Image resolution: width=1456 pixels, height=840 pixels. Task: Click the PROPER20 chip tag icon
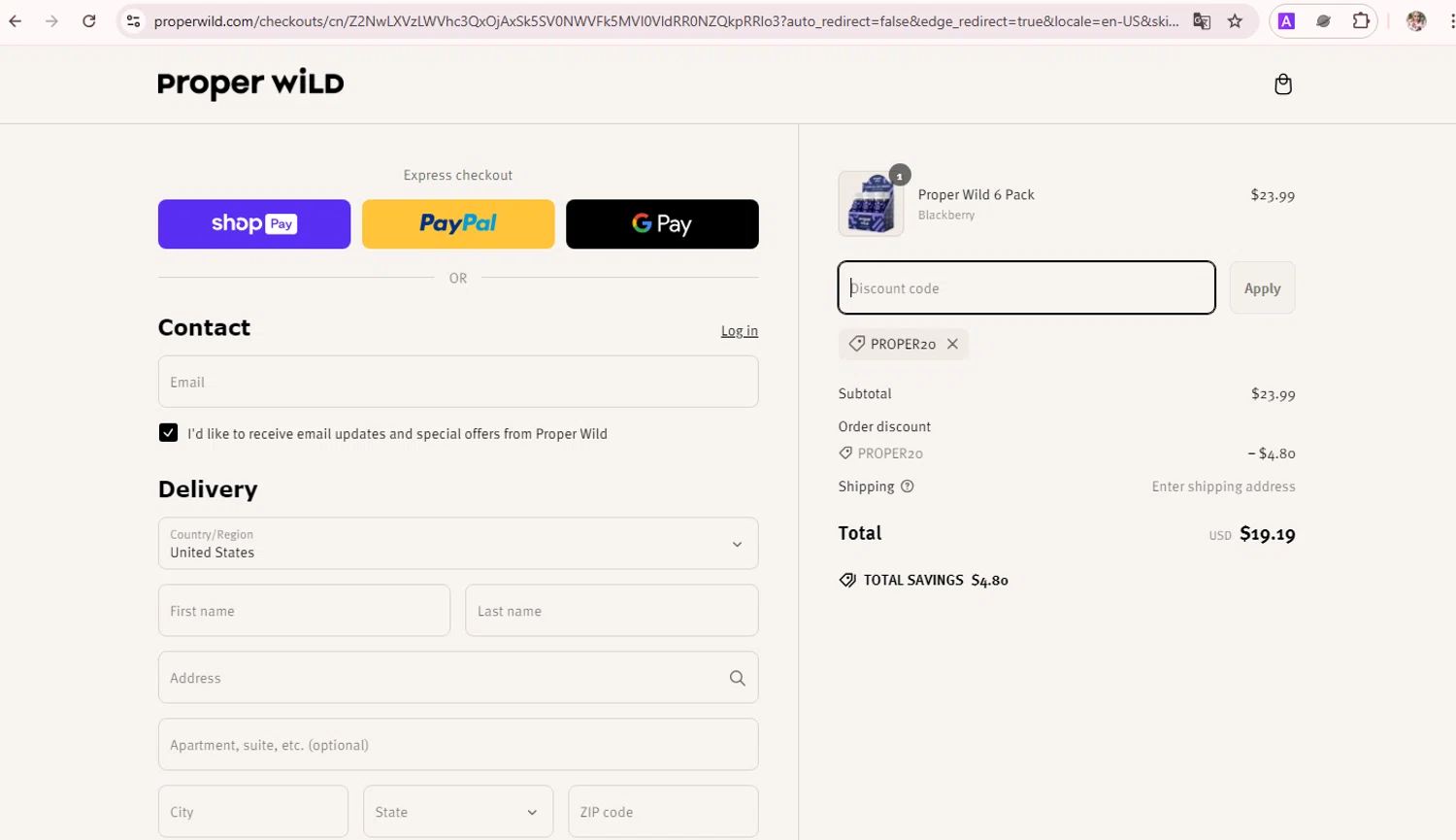pyautogui.click(x=856, y=344)
